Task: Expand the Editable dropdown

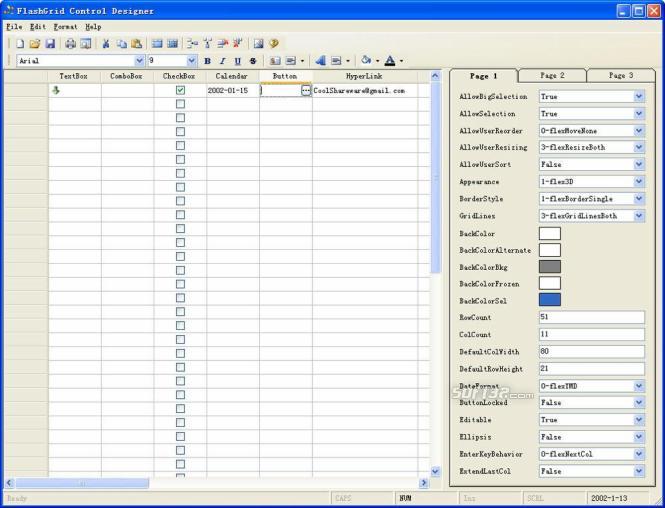Action: [x=639, y=420]
